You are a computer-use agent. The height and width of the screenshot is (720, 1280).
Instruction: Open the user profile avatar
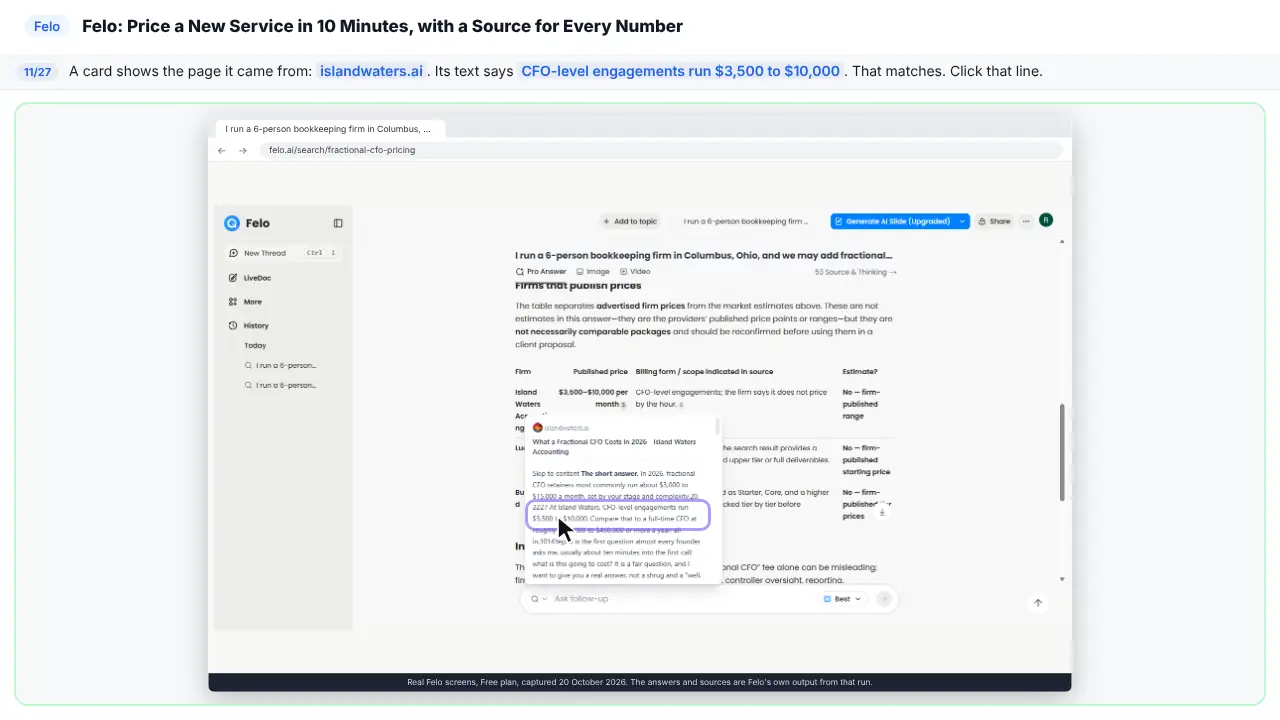1046,220
